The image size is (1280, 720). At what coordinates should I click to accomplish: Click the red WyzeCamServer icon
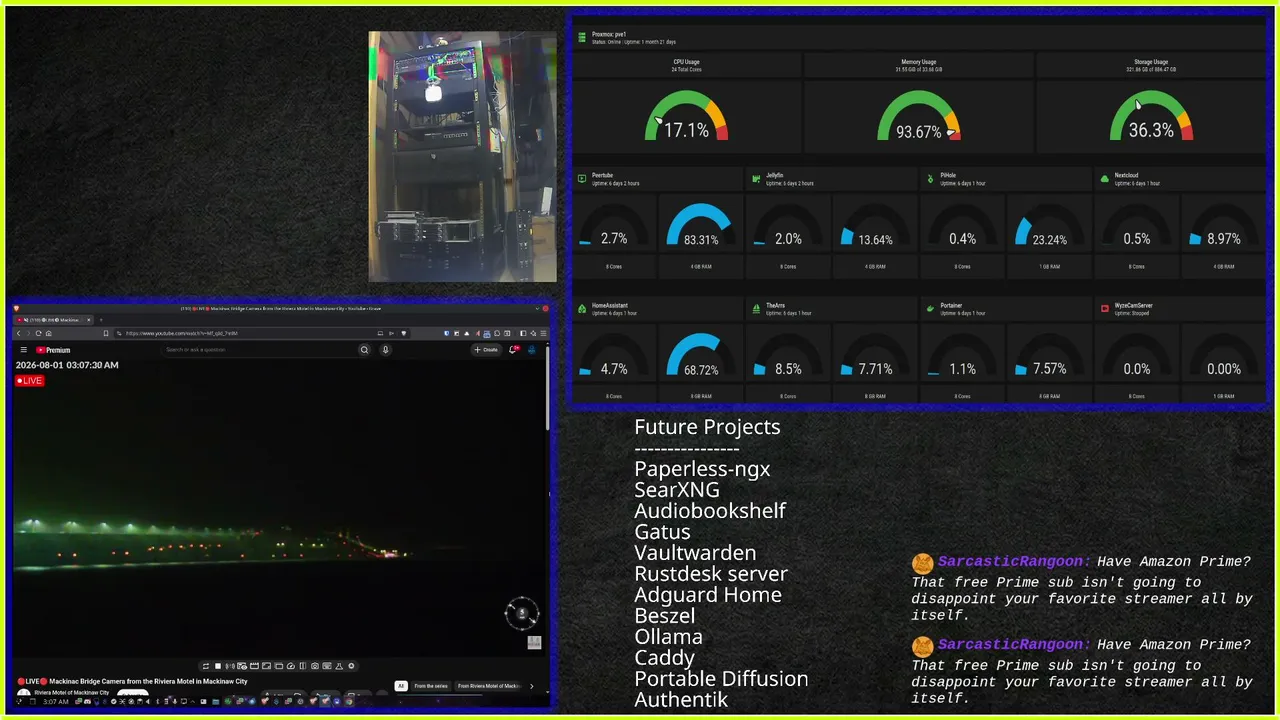pos(1104,309)
